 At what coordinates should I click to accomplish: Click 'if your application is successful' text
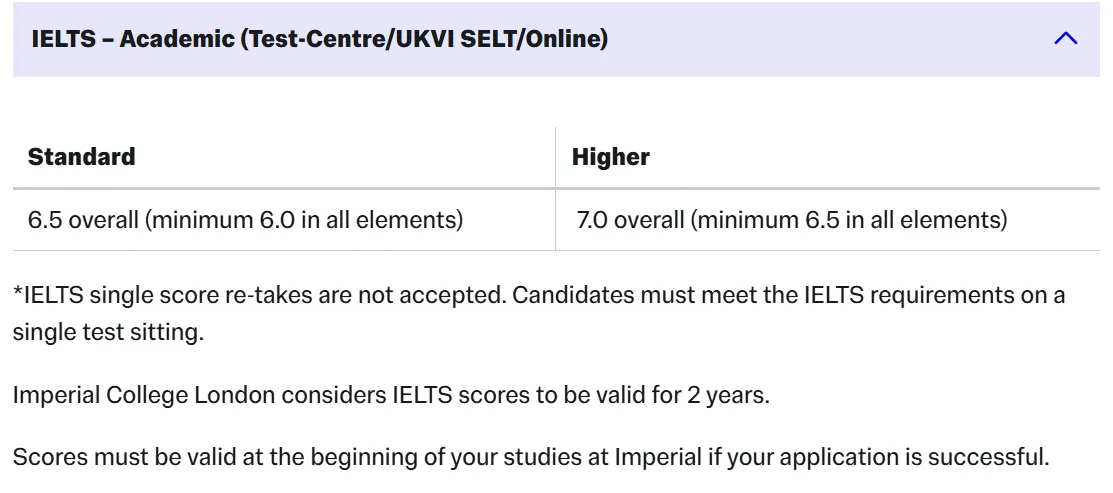pos(876,457)
